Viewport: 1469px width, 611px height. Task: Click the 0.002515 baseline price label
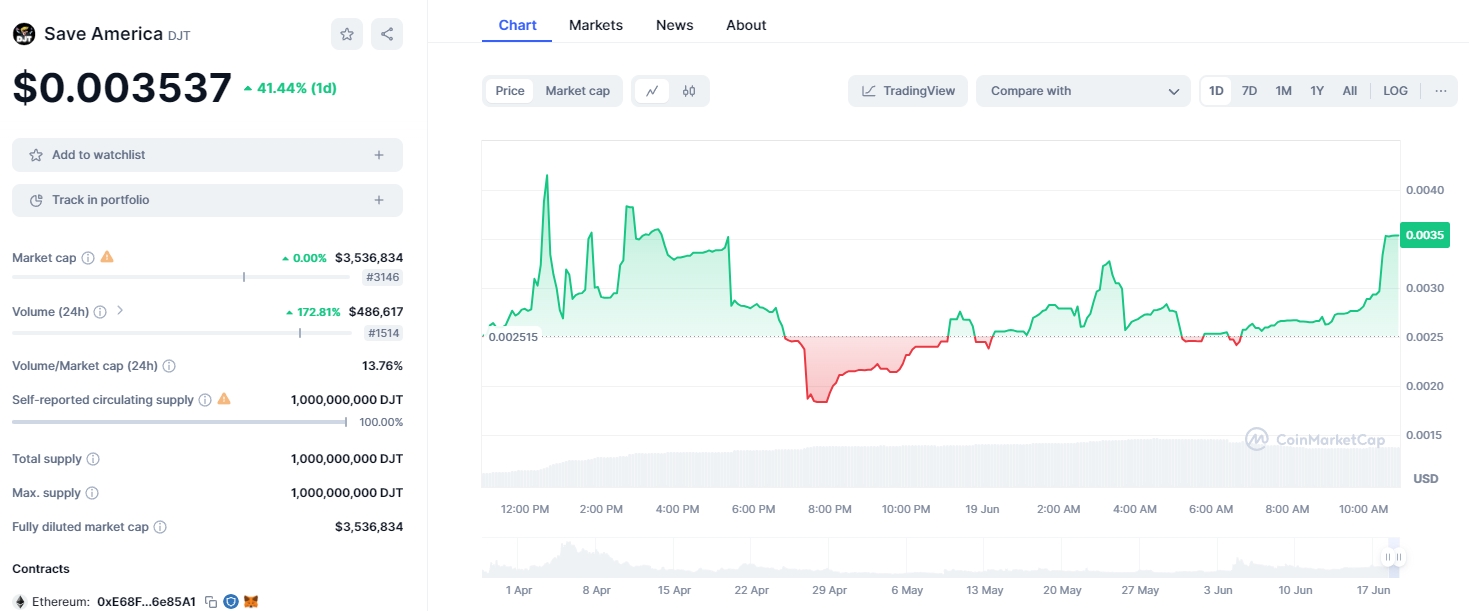coord(513,337)
